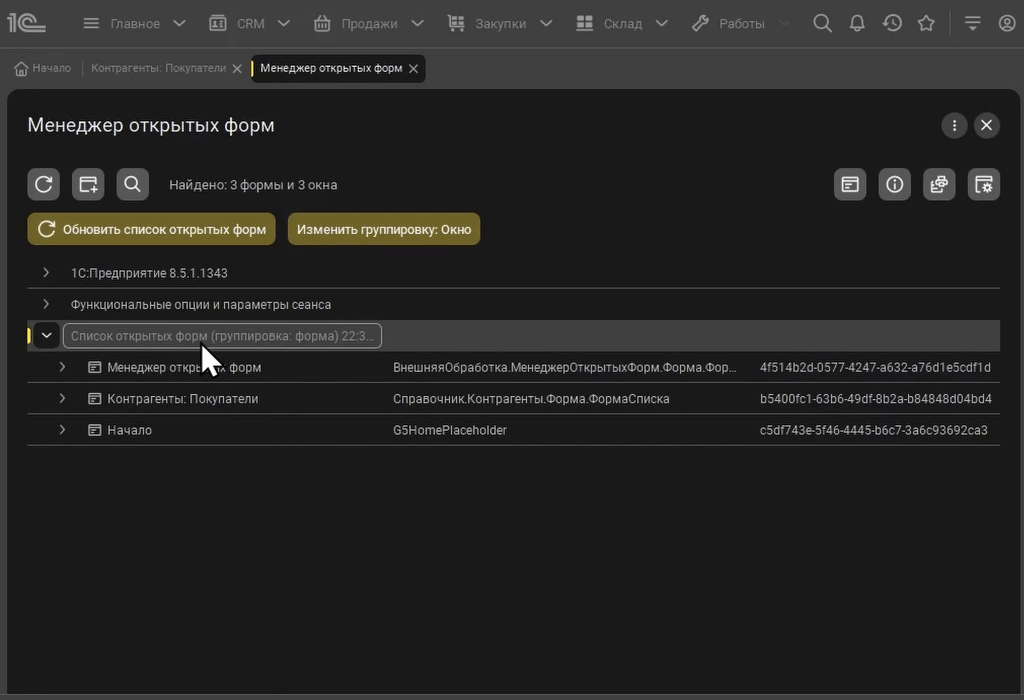Click 1С:Предприятие 8.5.1.1343 row text
1024x700 pixels.
[x=149, y=273]
